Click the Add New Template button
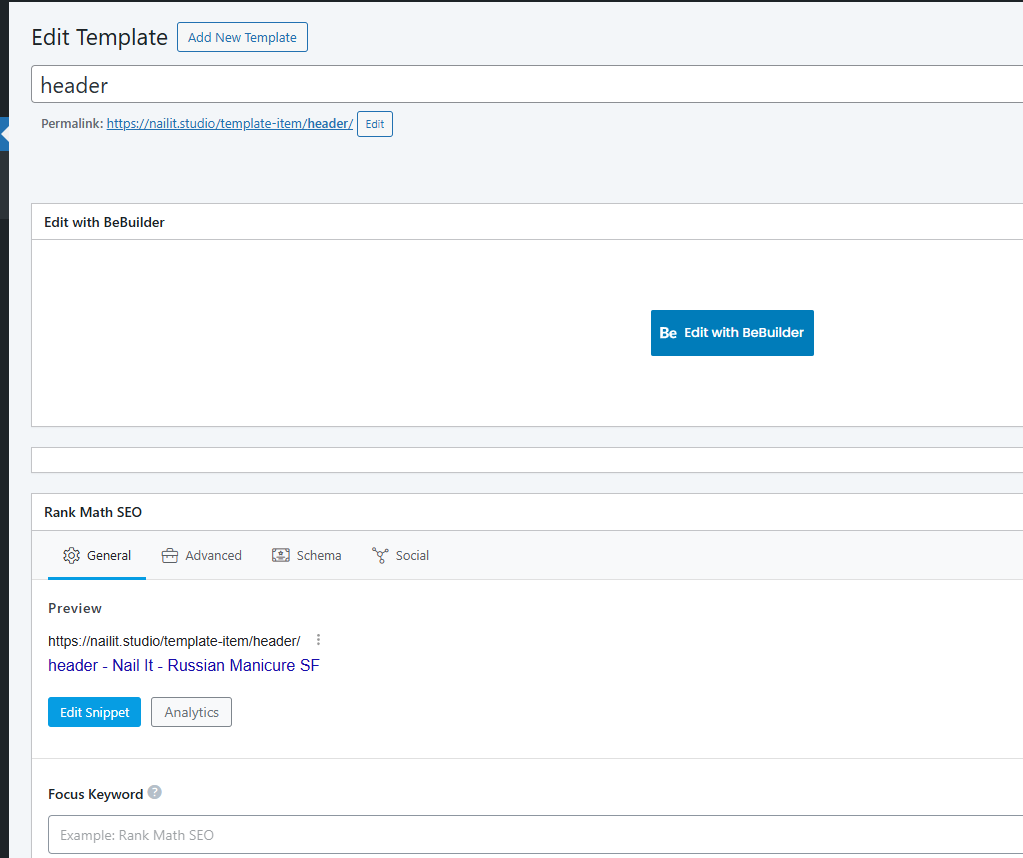The image size is (1023, 858). 242,37
